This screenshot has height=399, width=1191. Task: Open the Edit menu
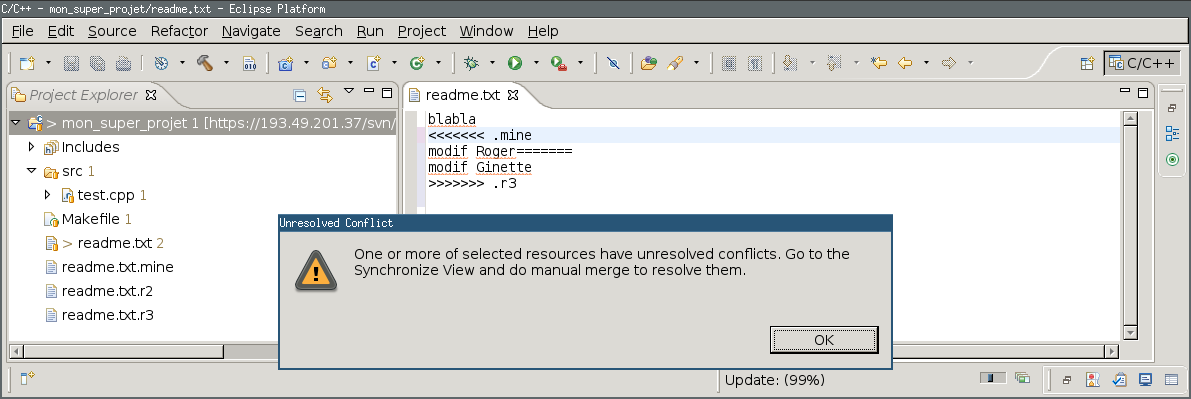[61, 31]
